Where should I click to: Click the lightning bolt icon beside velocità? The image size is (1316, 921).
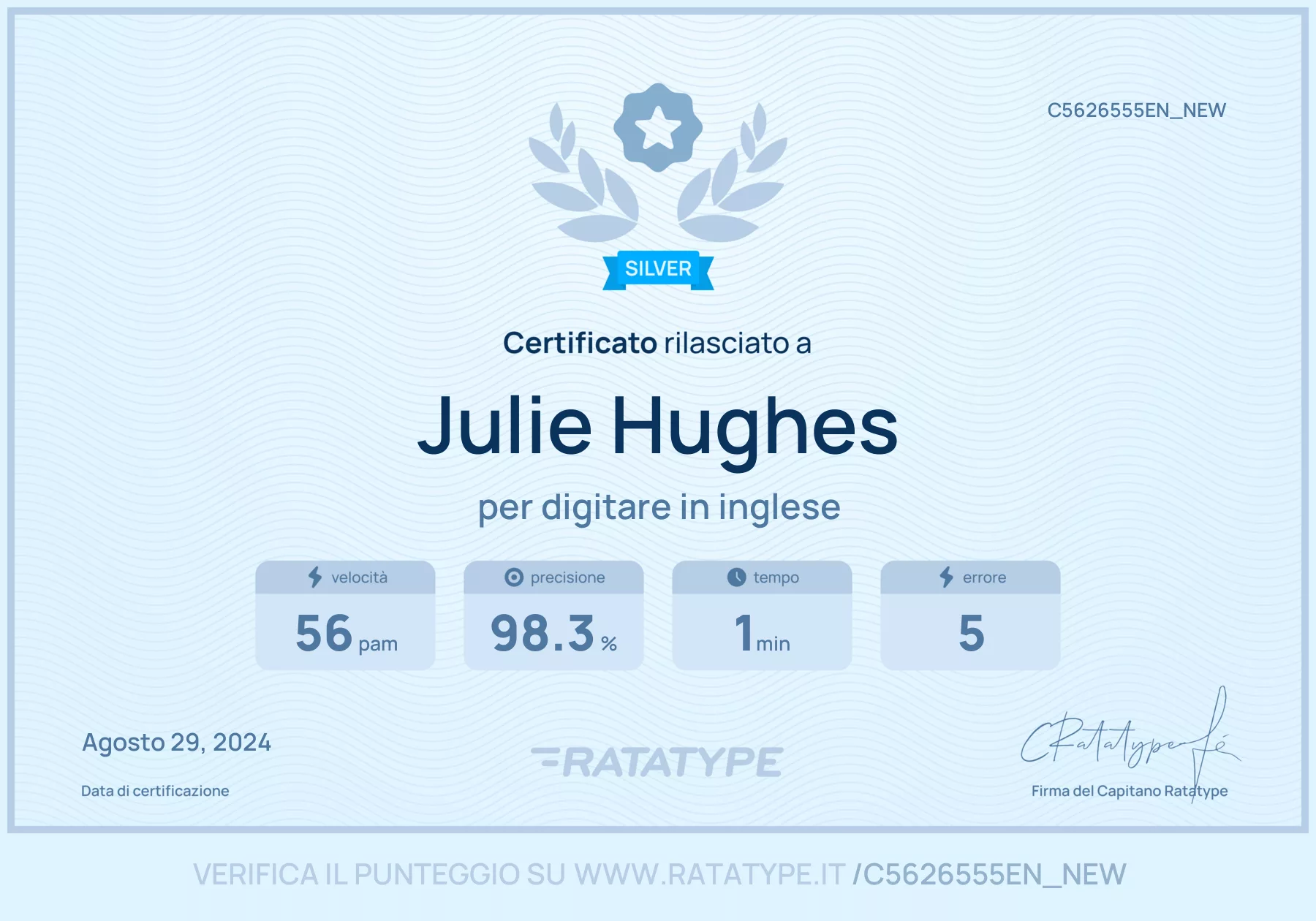[315, 577]
